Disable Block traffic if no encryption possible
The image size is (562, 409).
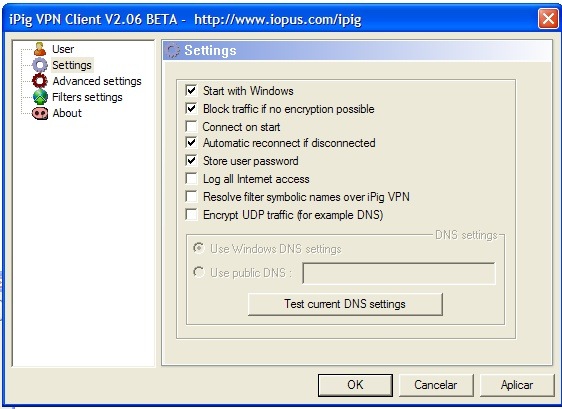point(191,108)
